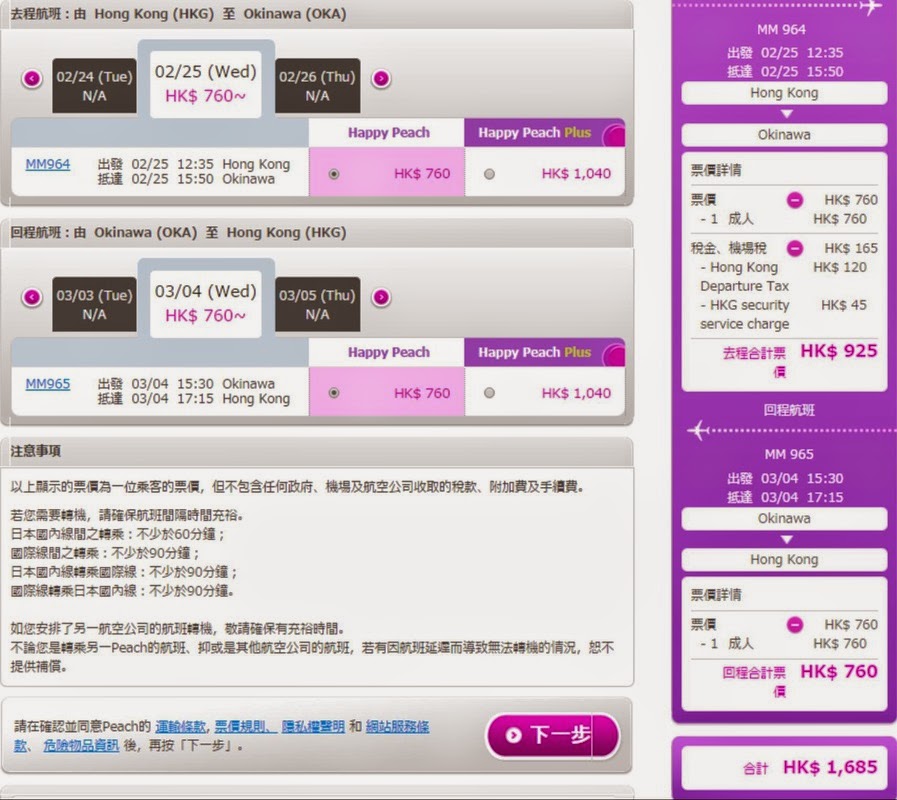Select Happy Peach HK$ 760 fare for MM965
This screenshot has width=897, height=800.
point(334,393)
